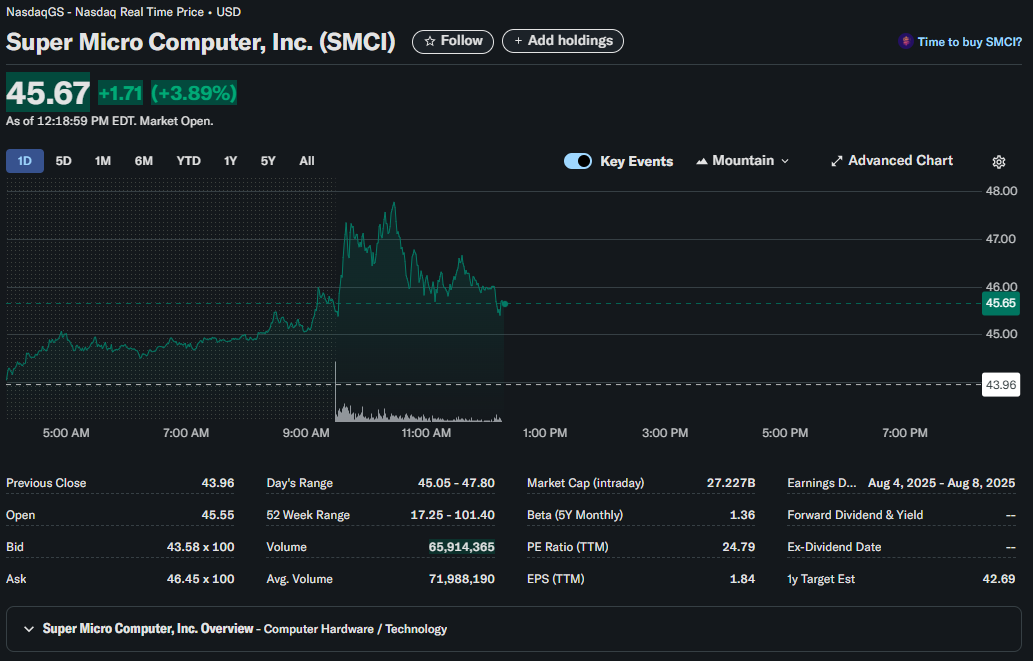The width and height of the screenshot is (1033, 661).
Task: Open the Time to buy SMCI? link
Action: pos(969,42)
